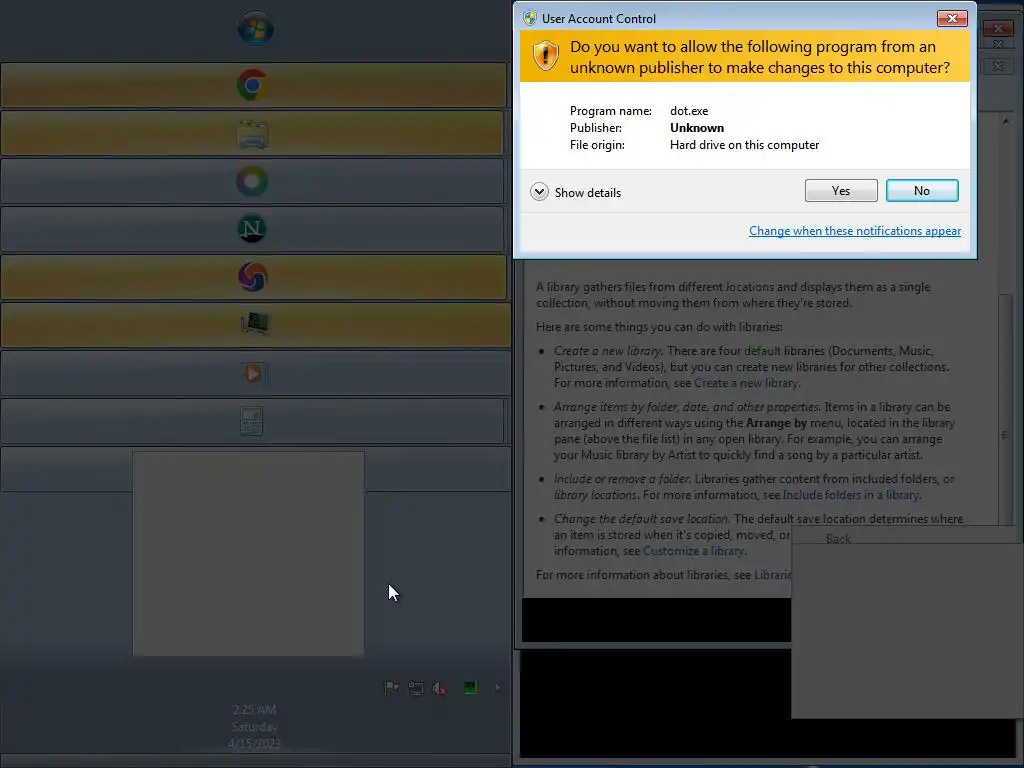Image resolution: width=1024 pixels, height=768 pixels.
Task: Click the muted volume tray icon
Action: point(440,688)
